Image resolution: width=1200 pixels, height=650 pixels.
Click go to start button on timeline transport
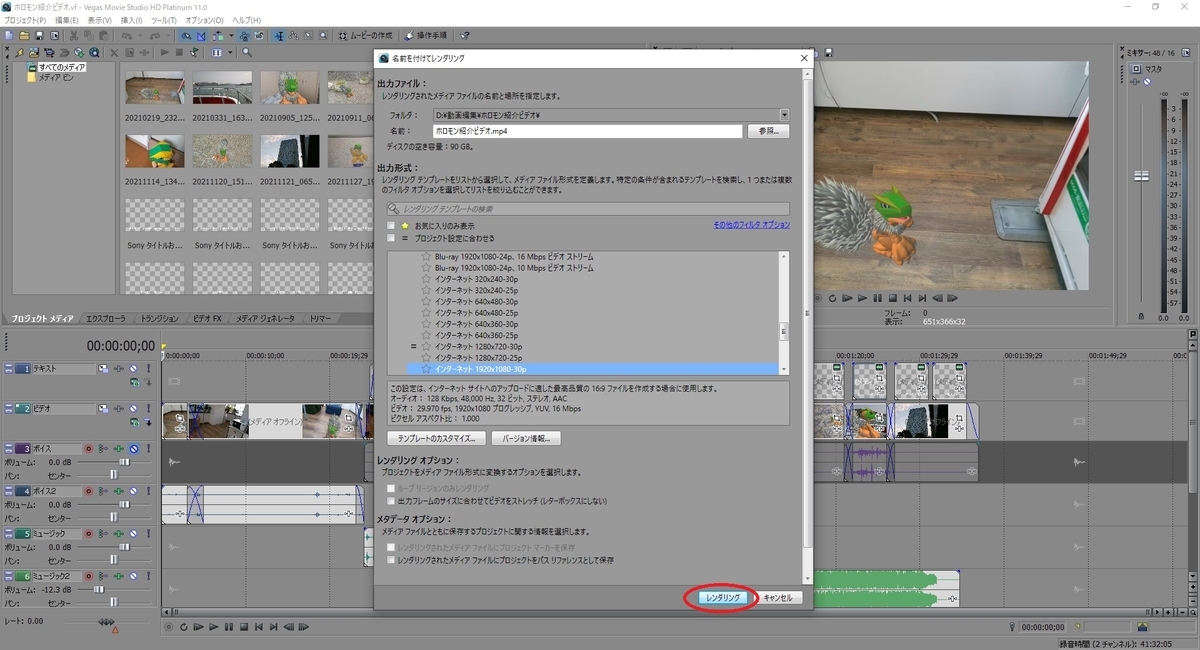tap(259, 627)
